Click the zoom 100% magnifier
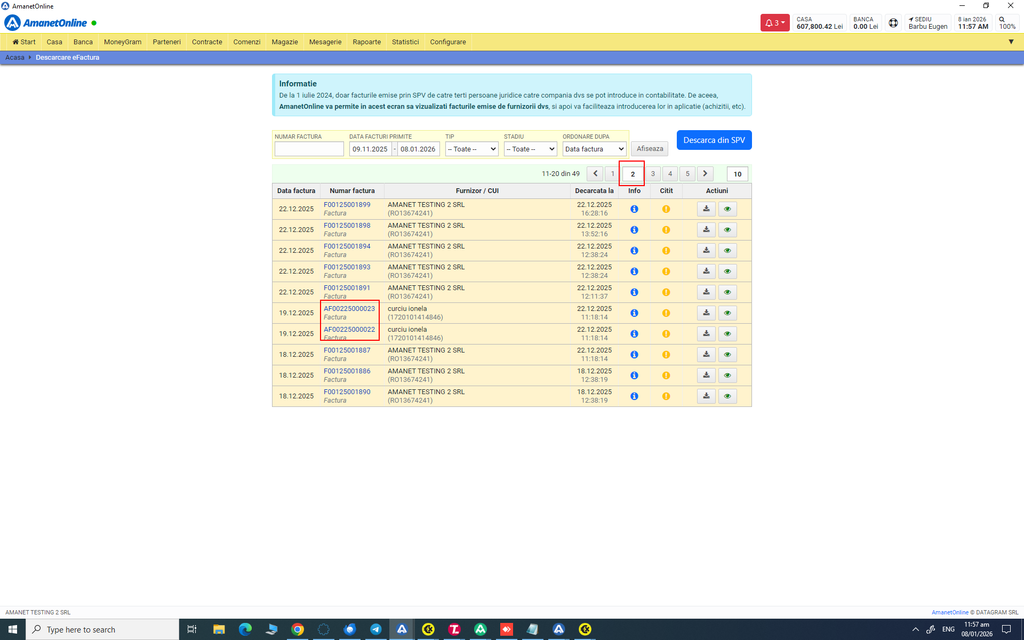The image size is (1024, 640). click(x=1007, y=23)
